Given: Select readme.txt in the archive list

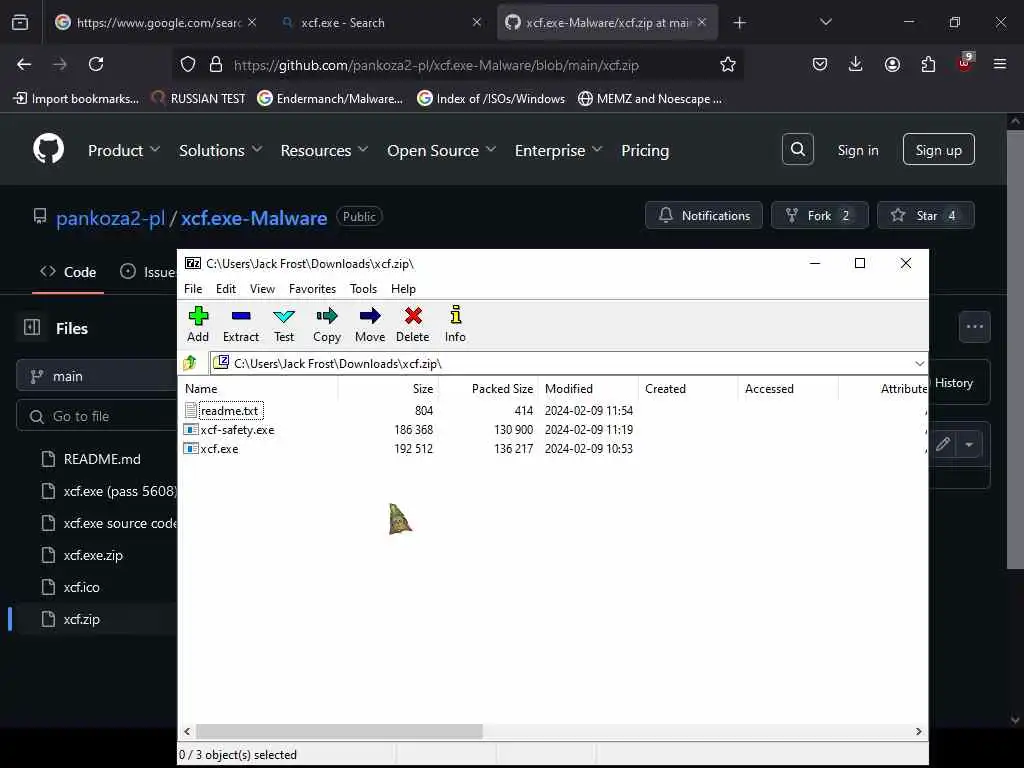Looking at the screenshot, I should click(229, 411).
